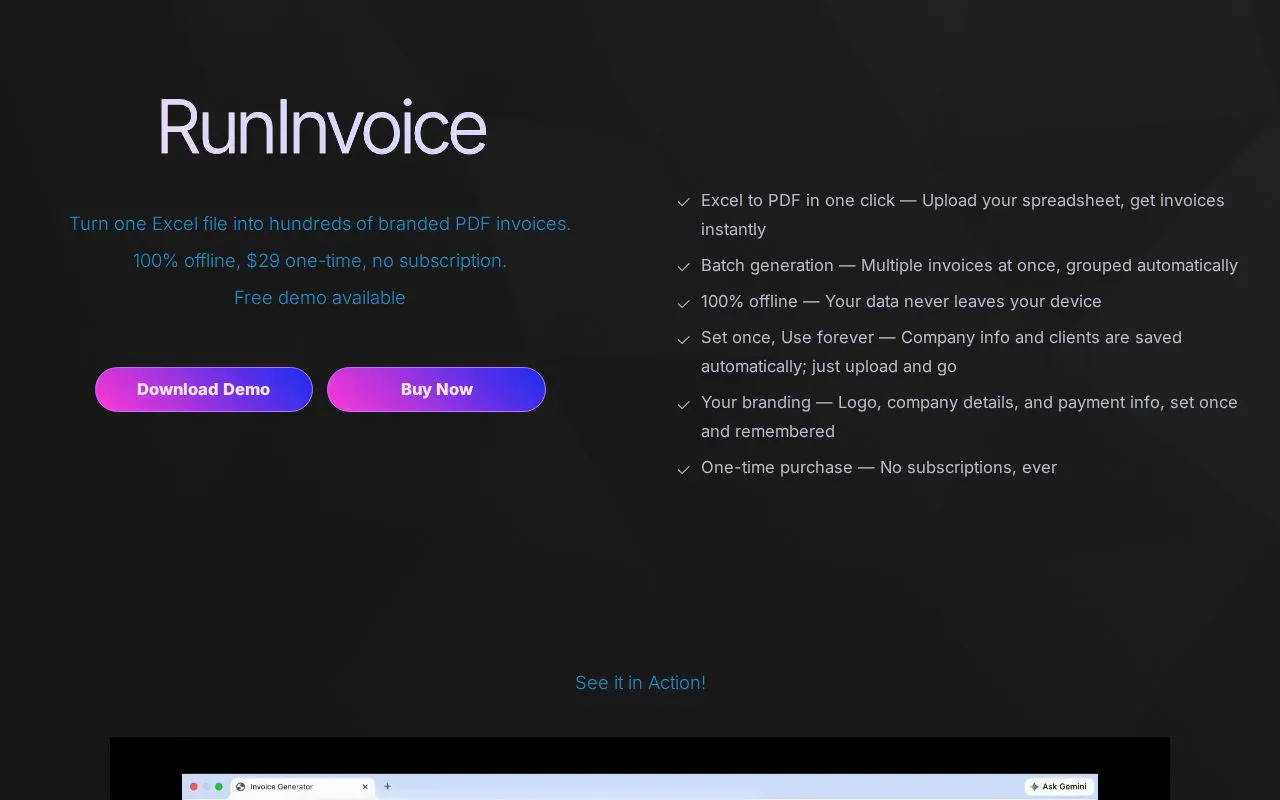Click the "See it in Action!" heading

coord(640,683)
